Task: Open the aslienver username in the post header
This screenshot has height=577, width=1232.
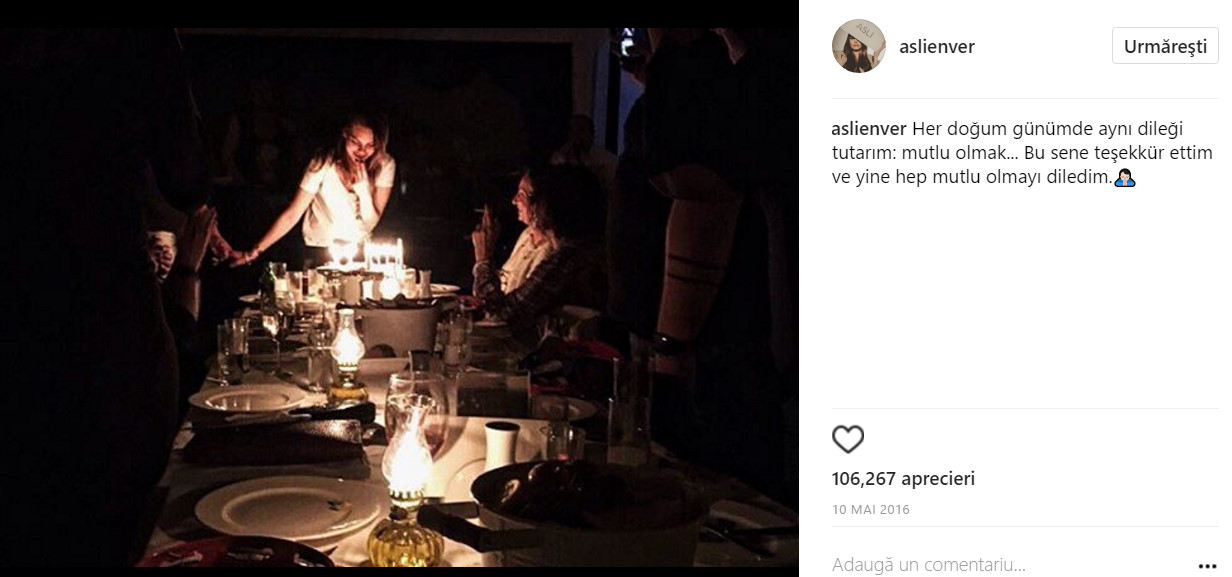Action: [938, 47]
